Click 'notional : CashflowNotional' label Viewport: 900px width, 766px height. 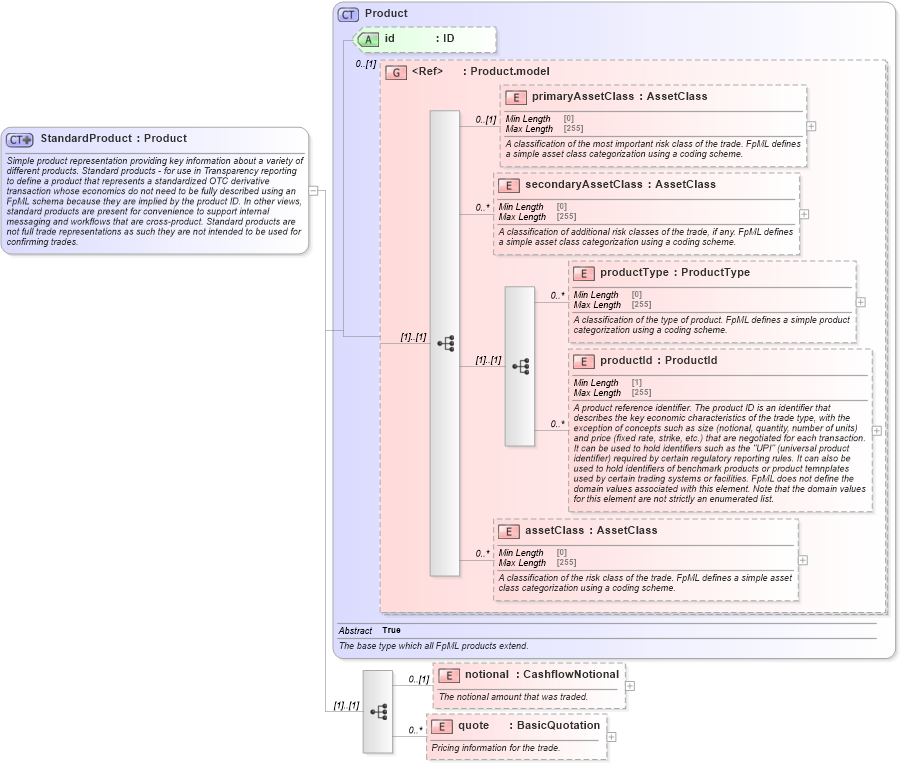(542, 674)
